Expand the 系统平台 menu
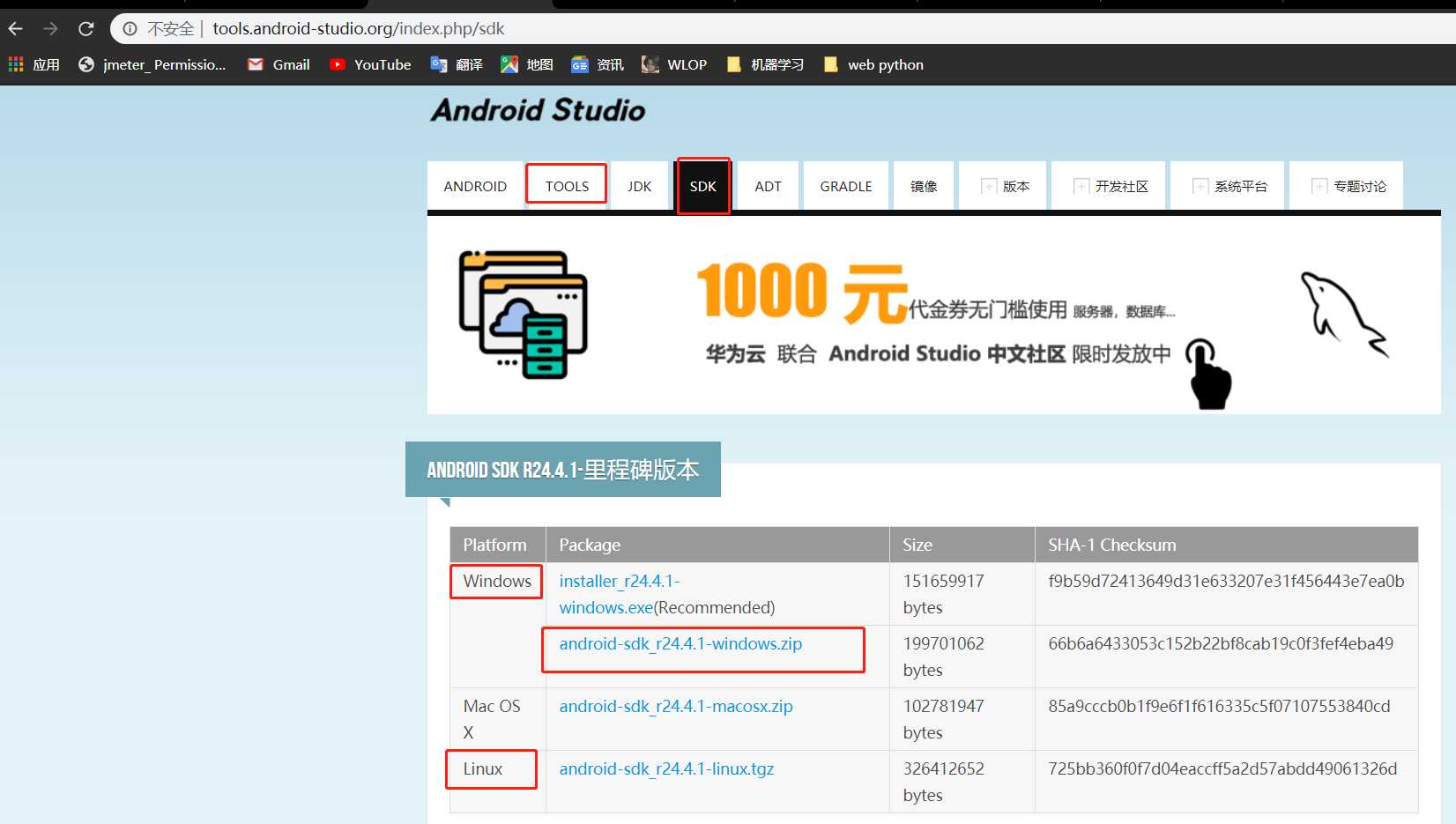This screenshot has width=1456, height=824. (x=1228, y=186)
